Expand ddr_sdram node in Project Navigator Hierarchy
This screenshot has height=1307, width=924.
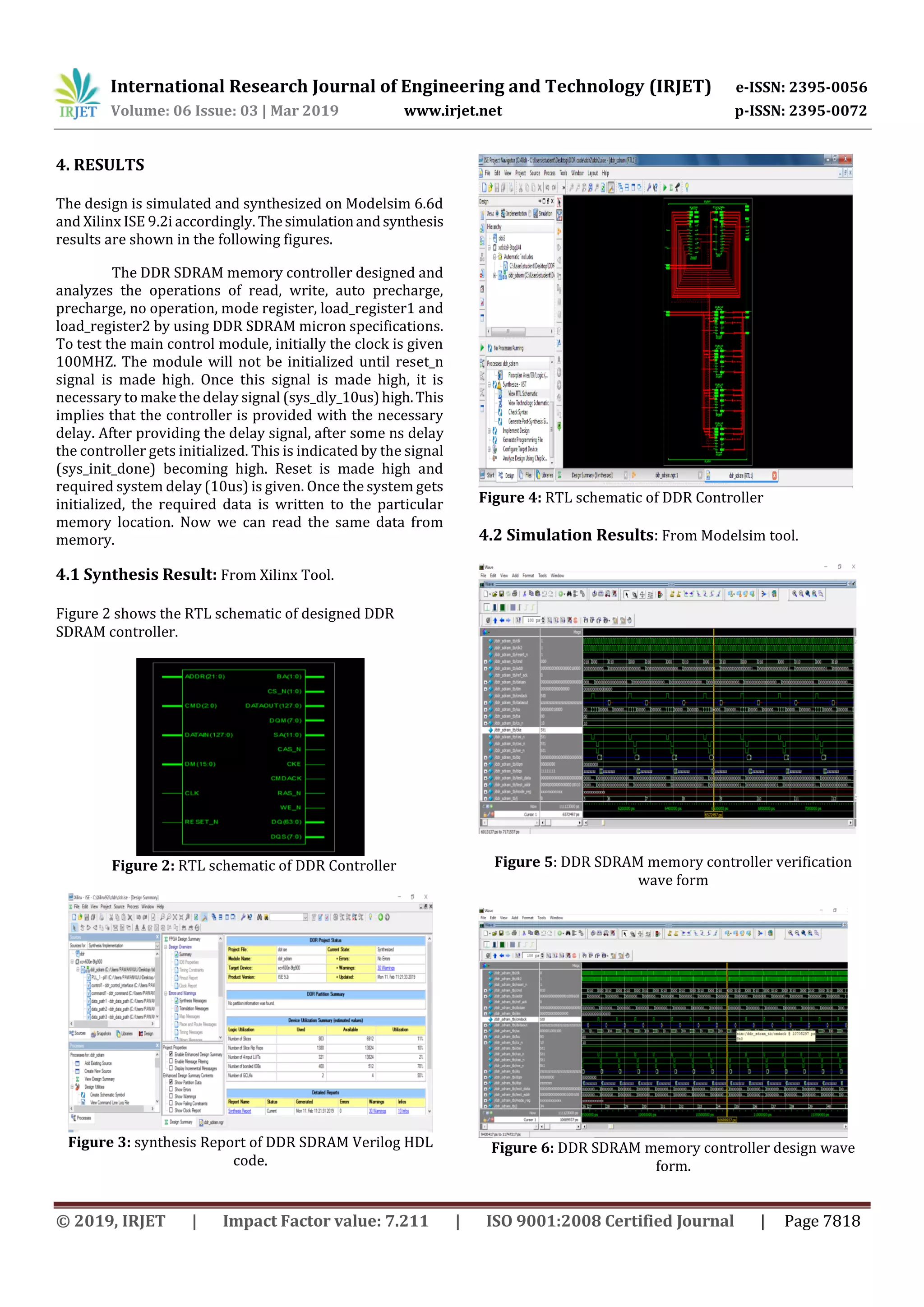pyautogui.click(x=494, y=275)
